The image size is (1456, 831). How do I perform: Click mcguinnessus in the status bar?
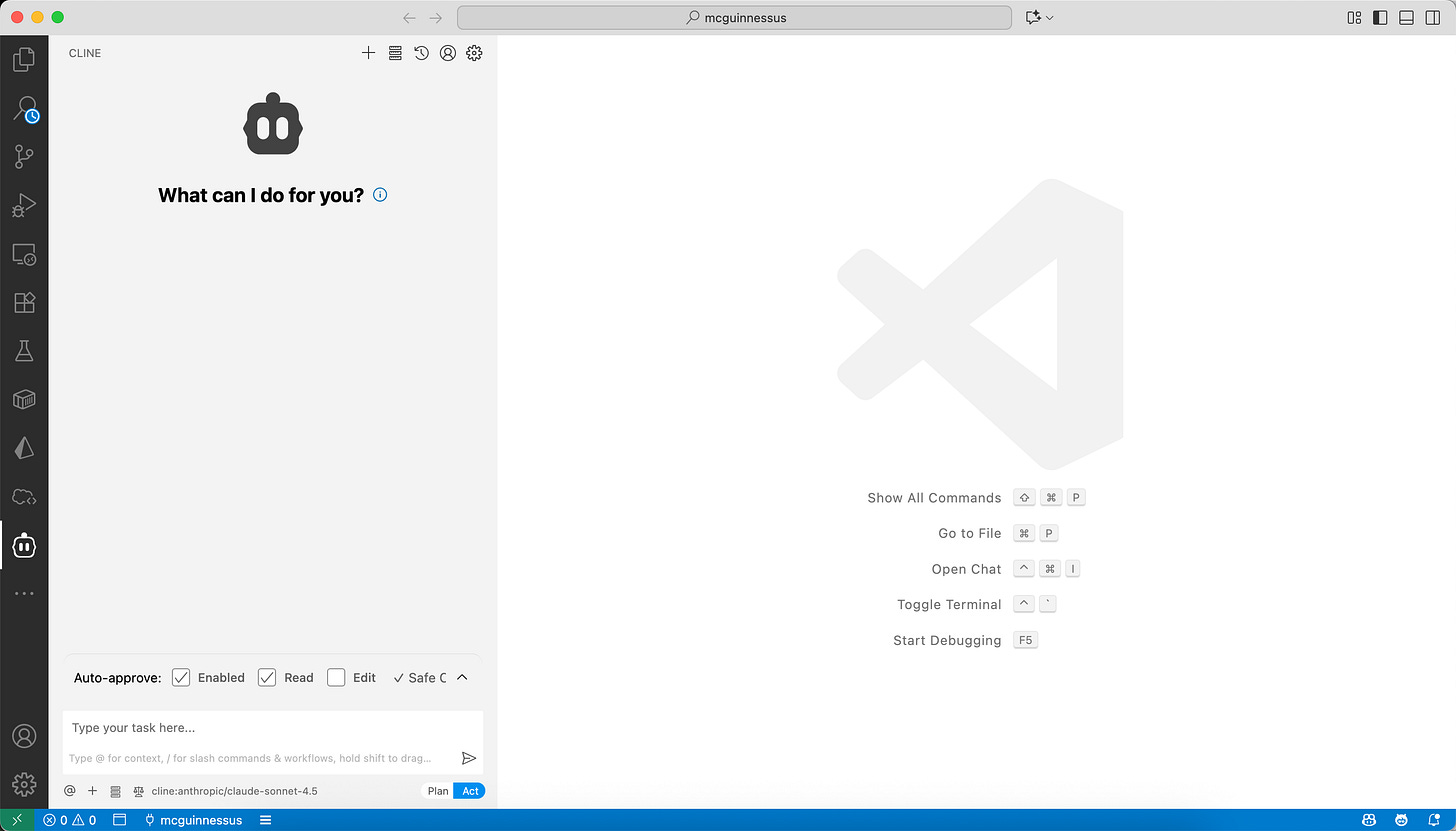click(194, 820)
